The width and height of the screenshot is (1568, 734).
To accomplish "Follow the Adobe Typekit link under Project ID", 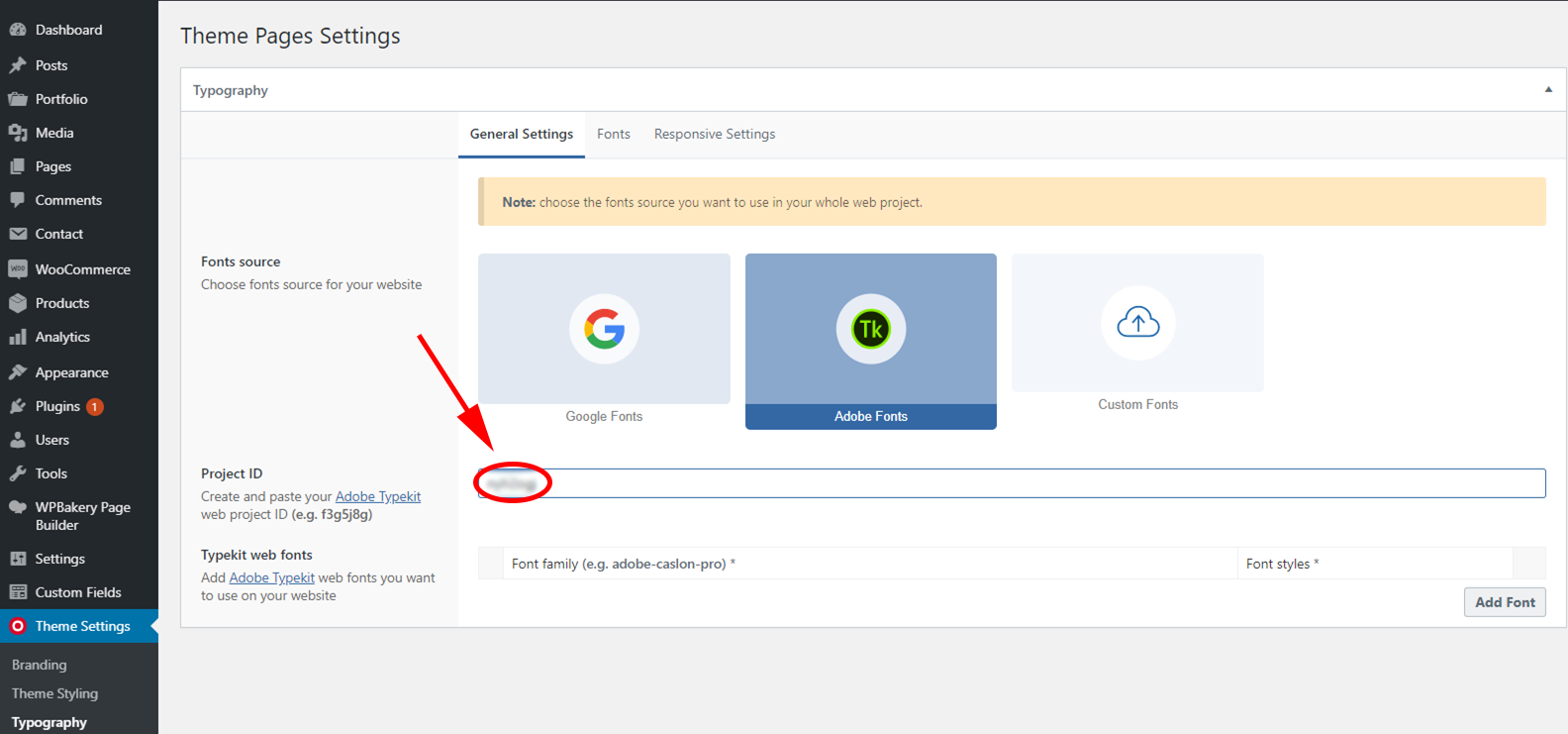I will point(378,496).
